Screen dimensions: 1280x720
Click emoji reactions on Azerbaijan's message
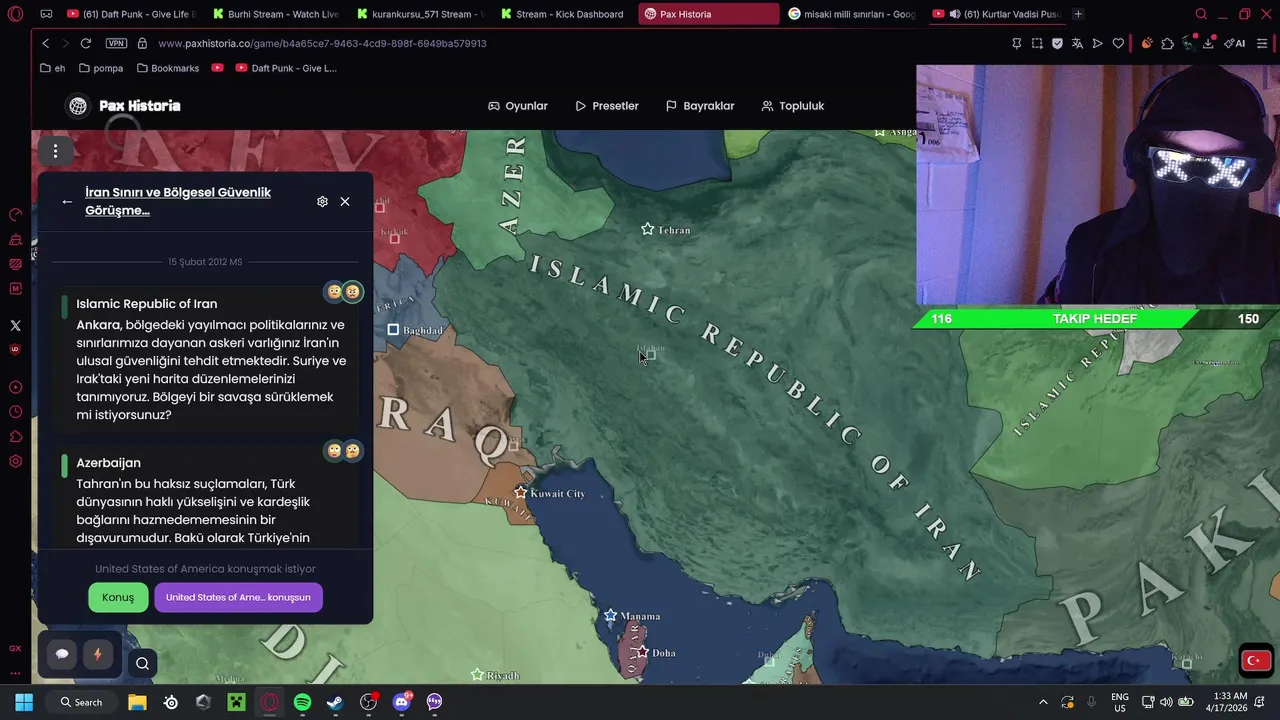343,450
